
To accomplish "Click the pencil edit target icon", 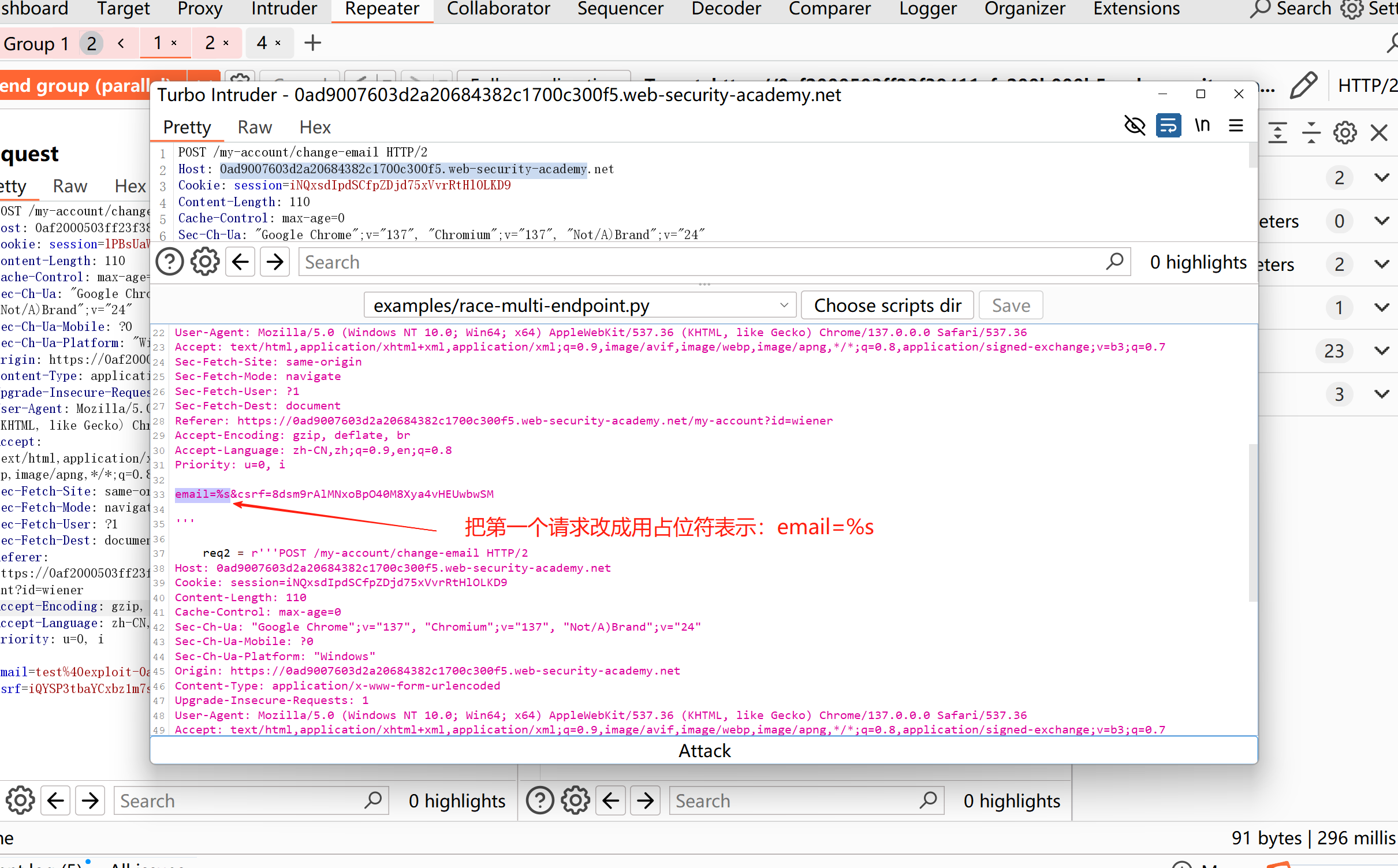I will [1303, 85].
